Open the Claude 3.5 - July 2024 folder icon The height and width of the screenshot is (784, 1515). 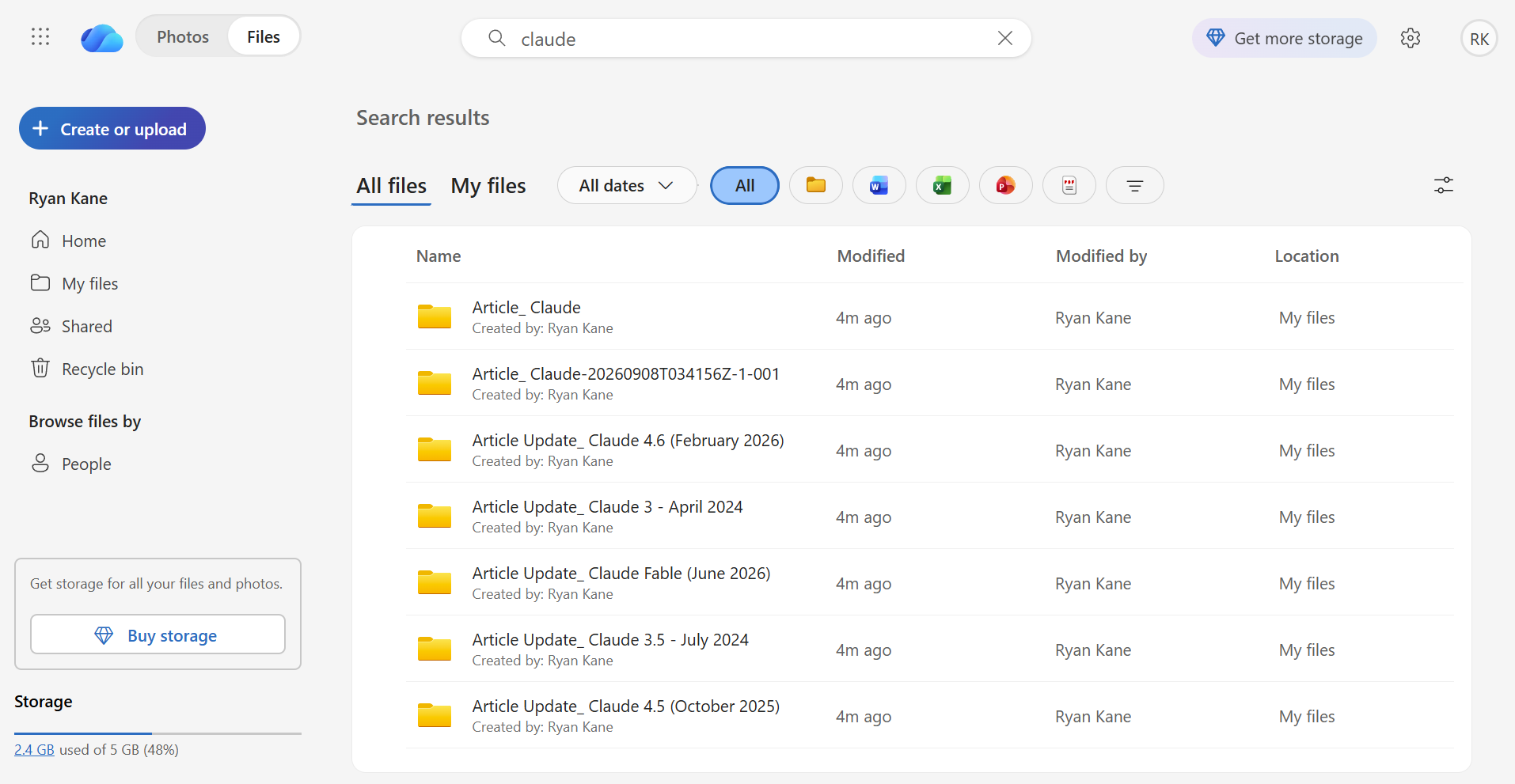tap(435, 649)
